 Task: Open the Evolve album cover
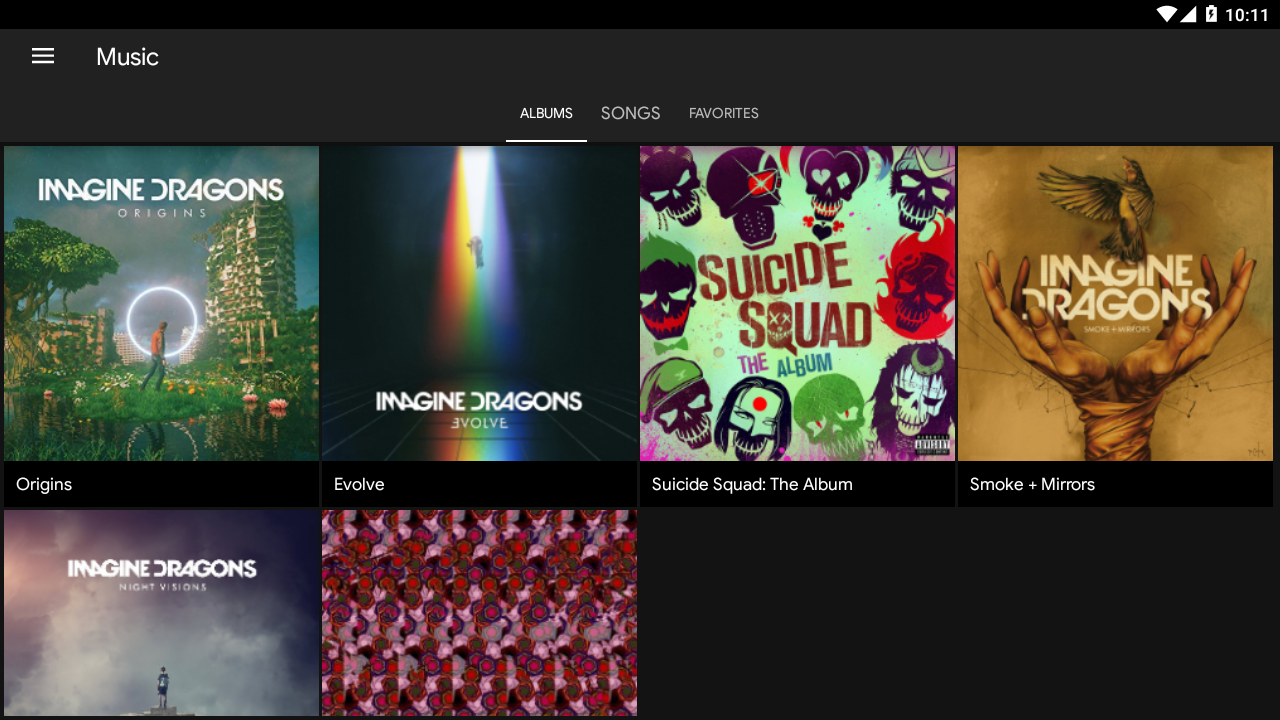[x=479, y=303]
